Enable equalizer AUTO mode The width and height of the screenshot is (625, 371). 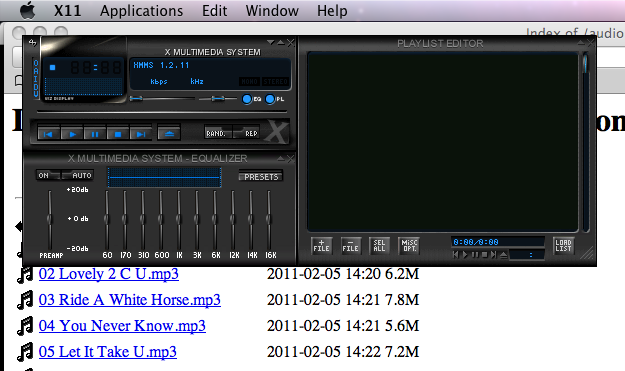(77, 175)
